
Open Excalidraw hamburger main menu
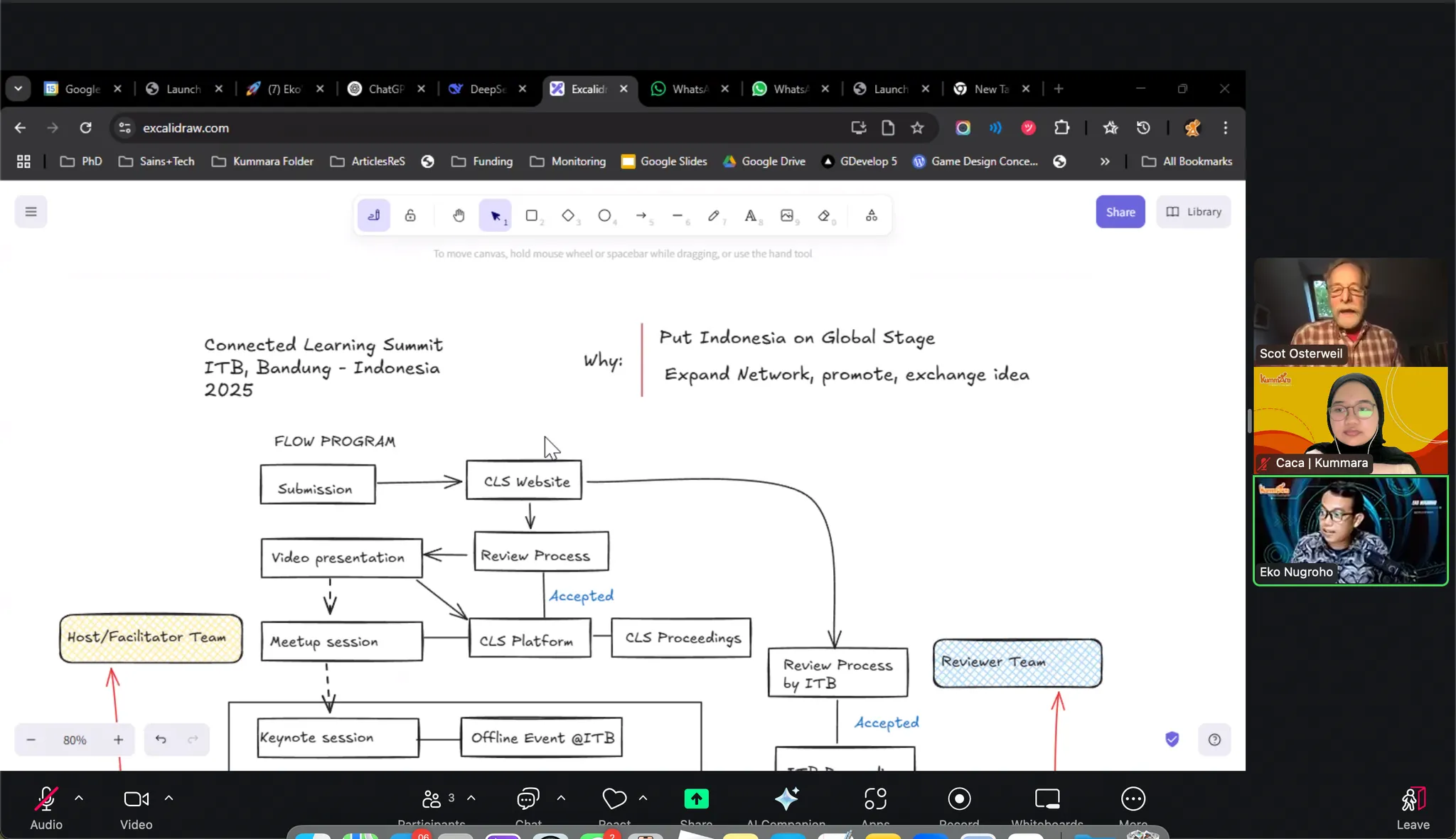point(31,212)
